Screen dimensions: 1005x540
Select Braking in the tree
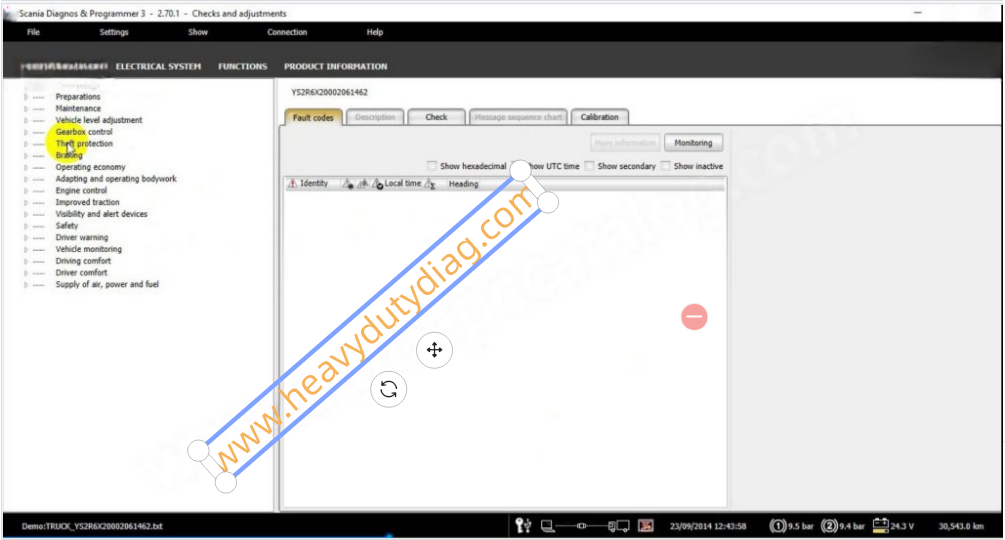click(69, 155)
